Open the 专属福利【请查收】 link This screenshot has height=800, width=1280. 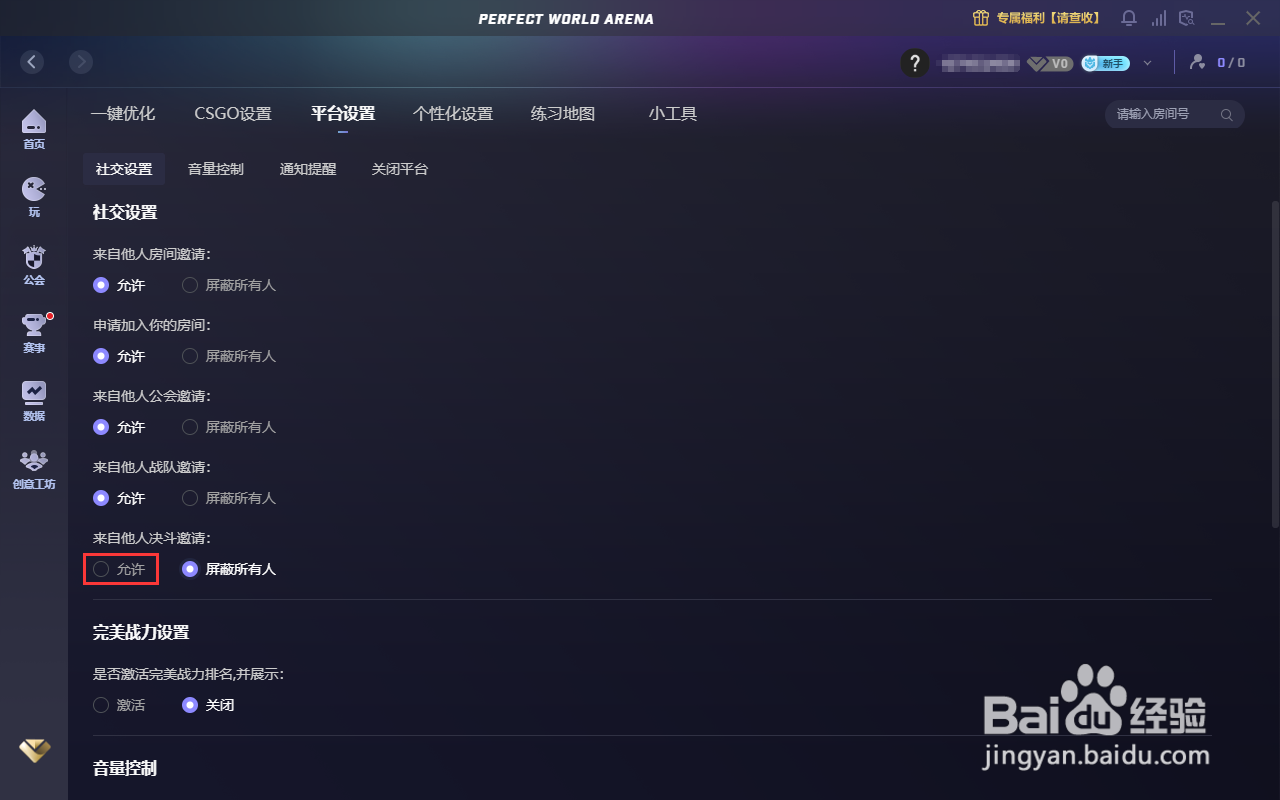click(x=1037, y=18)
